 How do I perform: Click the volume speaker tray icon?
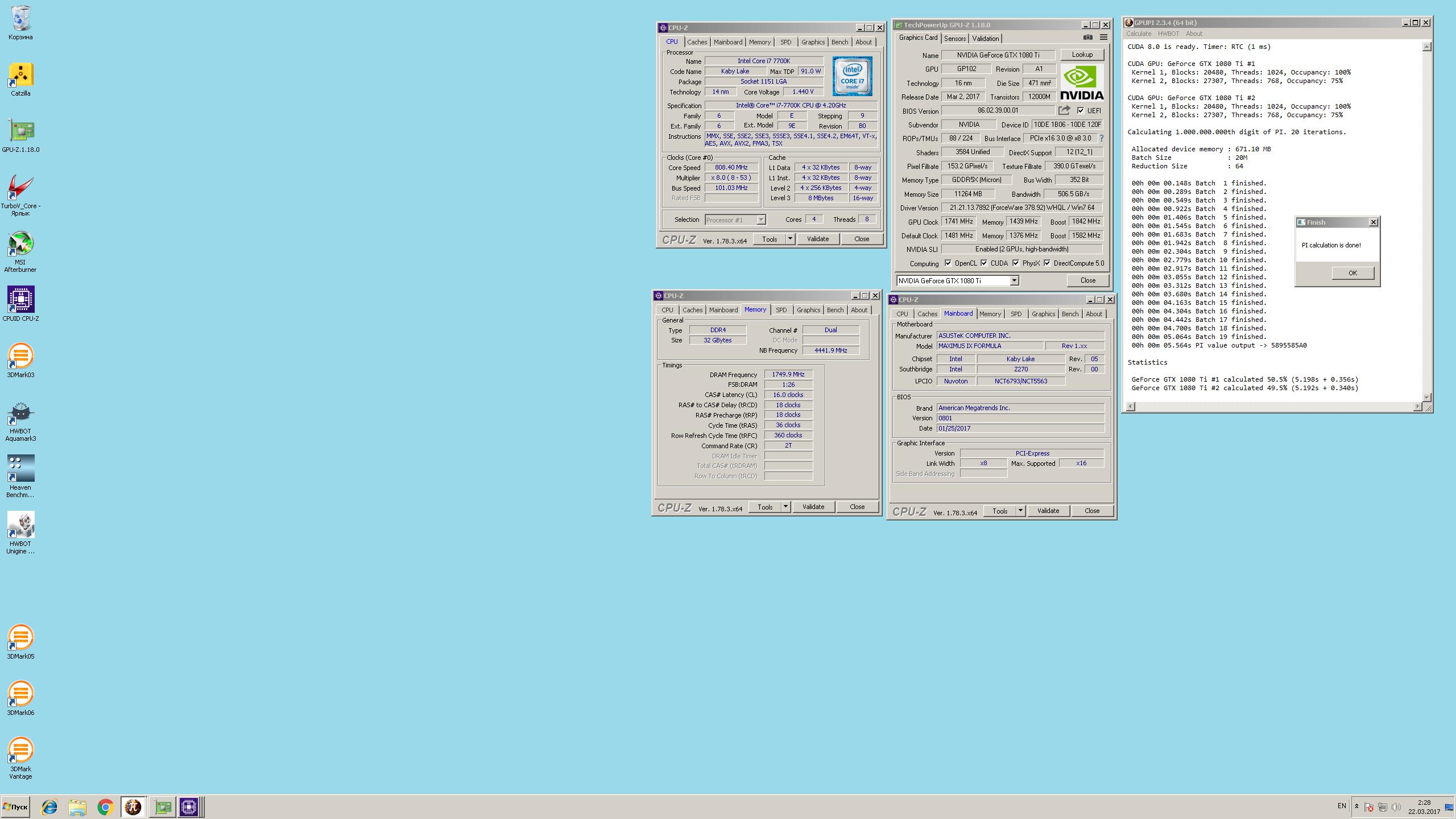click(1396, 807)
